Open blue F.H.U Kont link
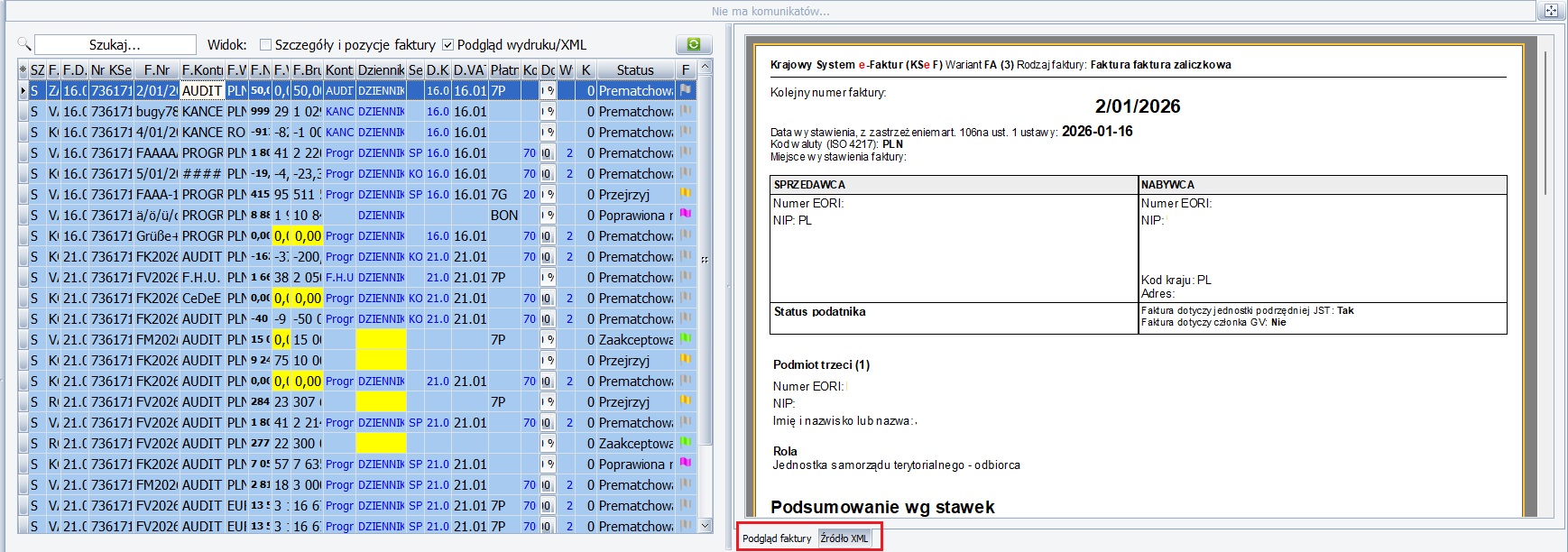 [x=339, y=277]
